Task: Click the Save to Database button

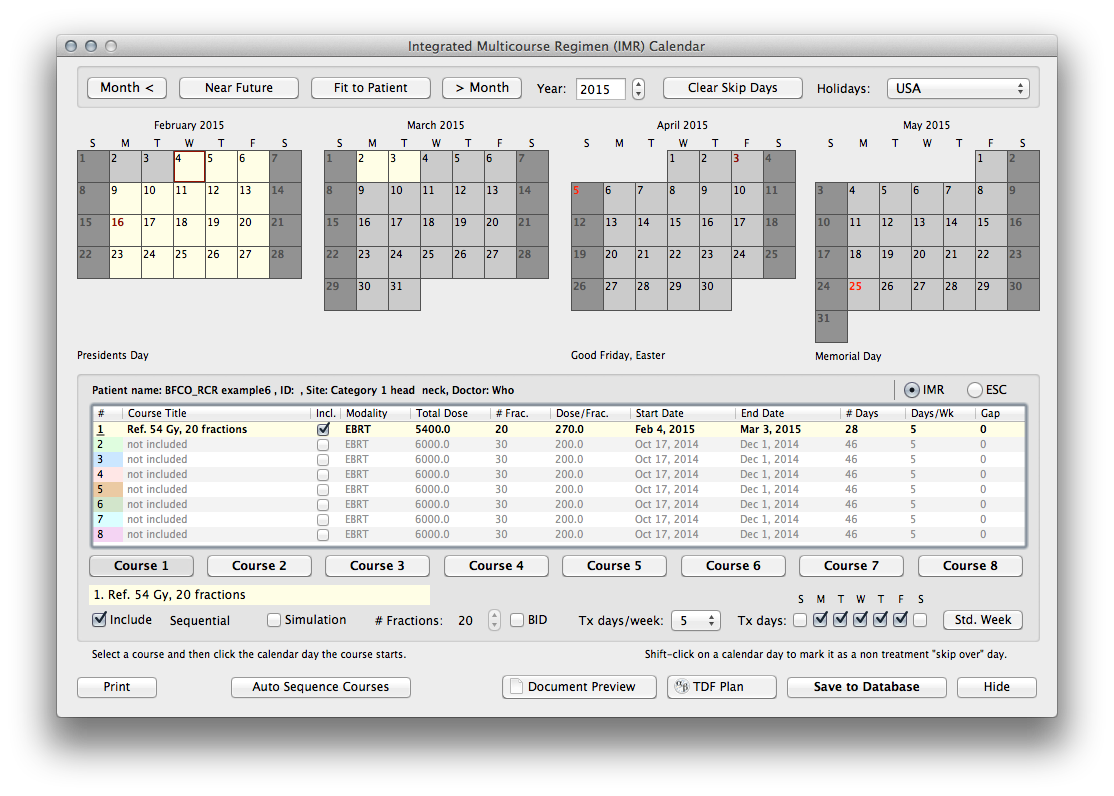Action: [866, 687]
